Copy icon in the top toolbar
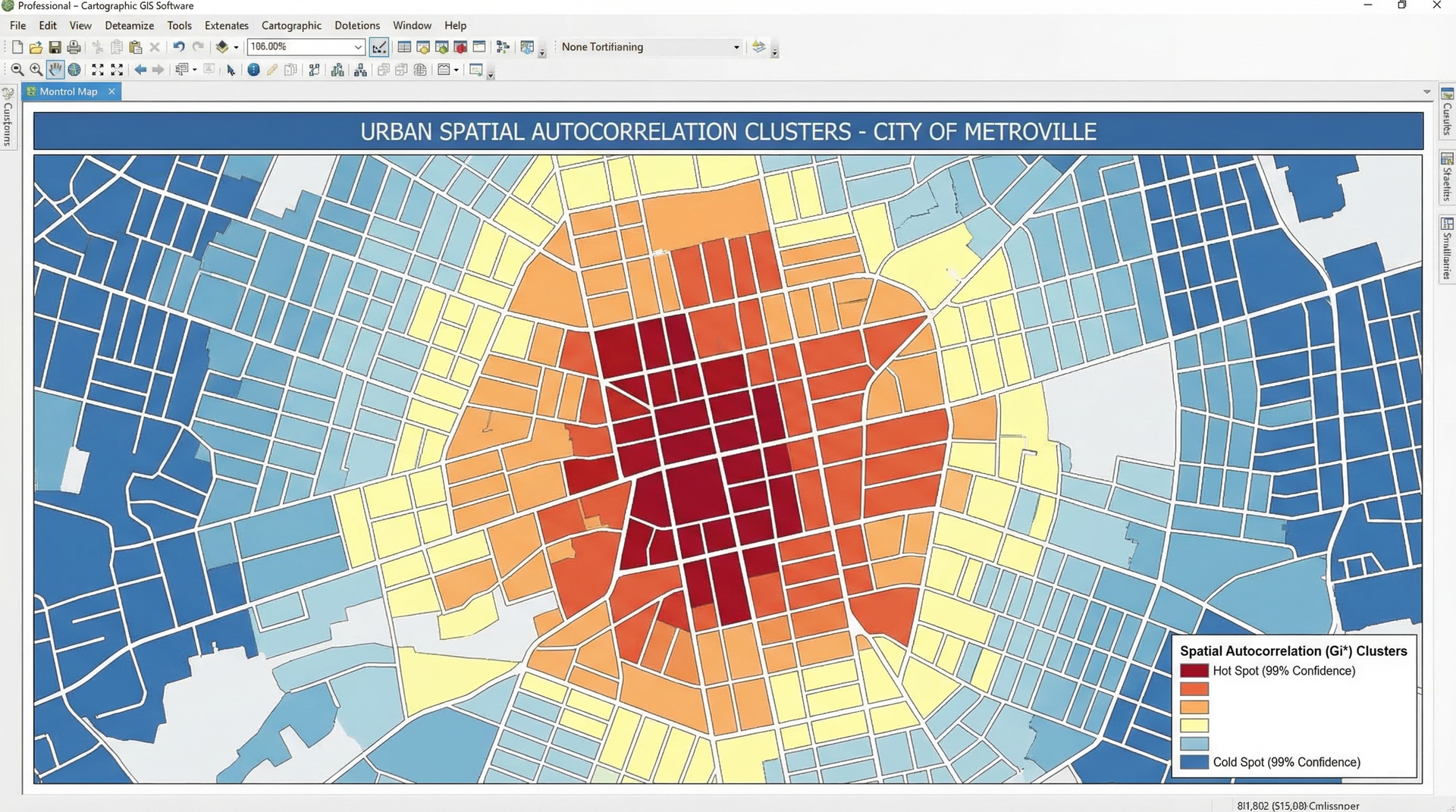This screenshot has height=812, width=1456. [117, 47]
